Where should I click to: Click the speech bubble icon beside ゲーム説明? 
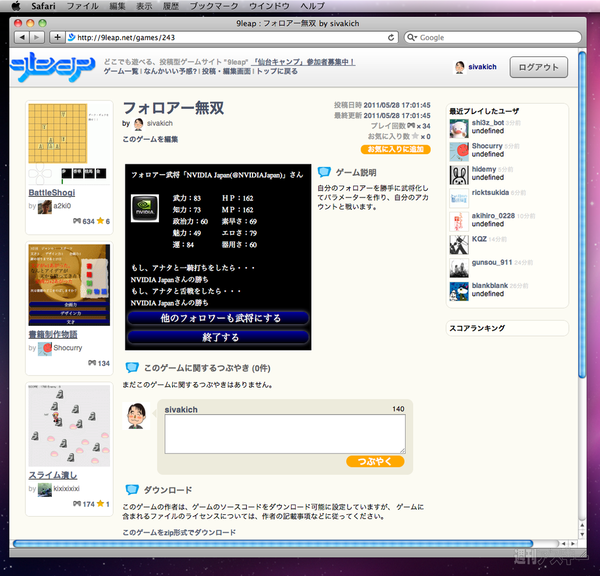coord(324,172)
